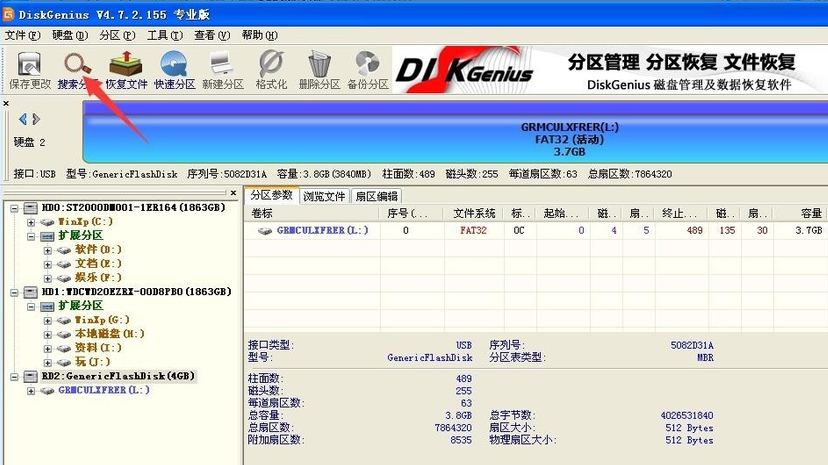The image size is (828, 465).
Task: Go to previous disk with left arrow
Action: tap(23, 119)
